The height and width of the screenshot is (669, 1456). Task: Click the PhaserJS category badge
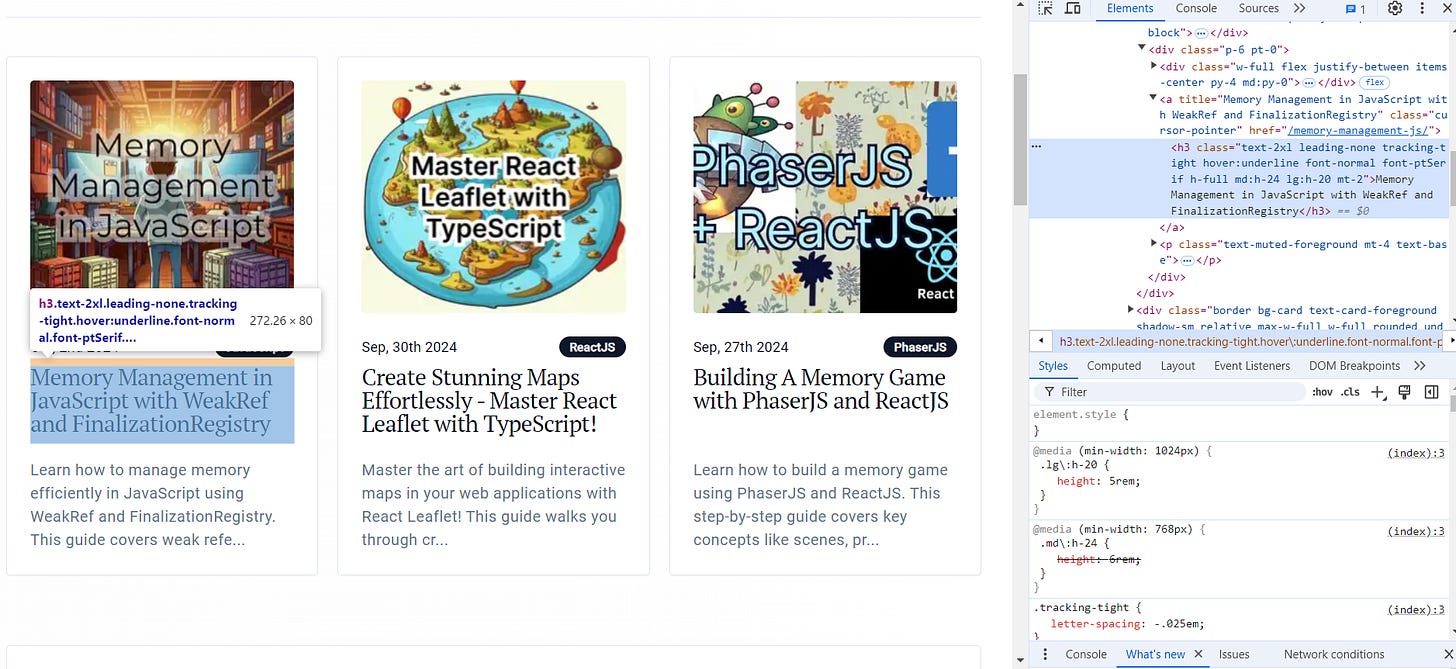click(920, 347)
